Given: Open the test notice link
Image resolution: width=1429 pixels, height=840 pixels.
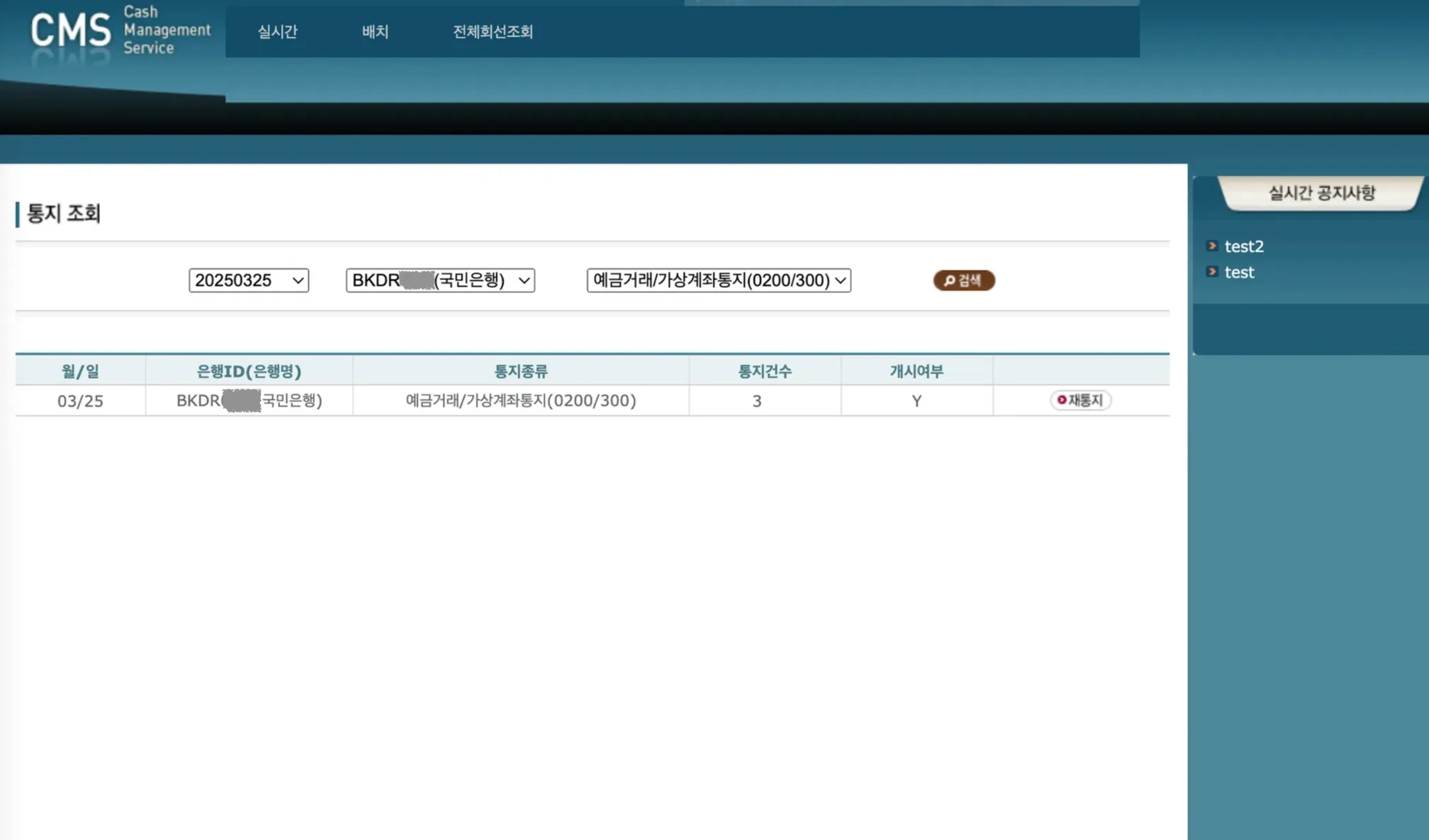Looking at the screenshot, I should 1239,272.
